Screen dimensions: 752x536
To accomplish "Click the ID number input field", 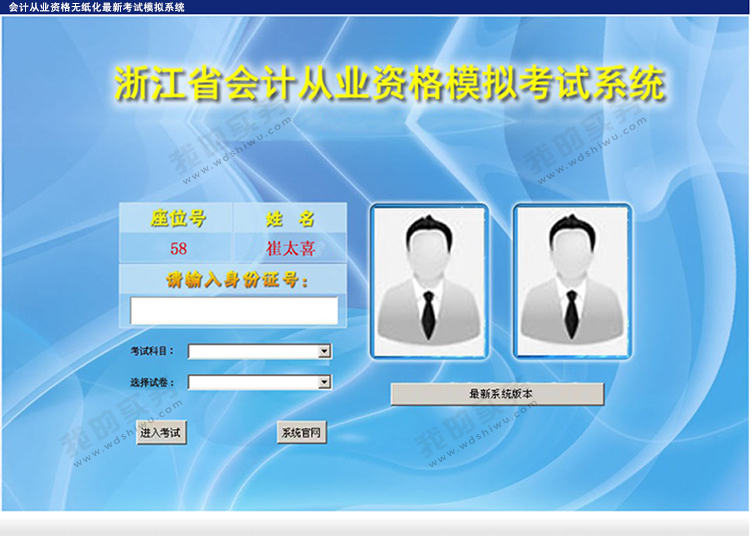I will tap(234, 311).
